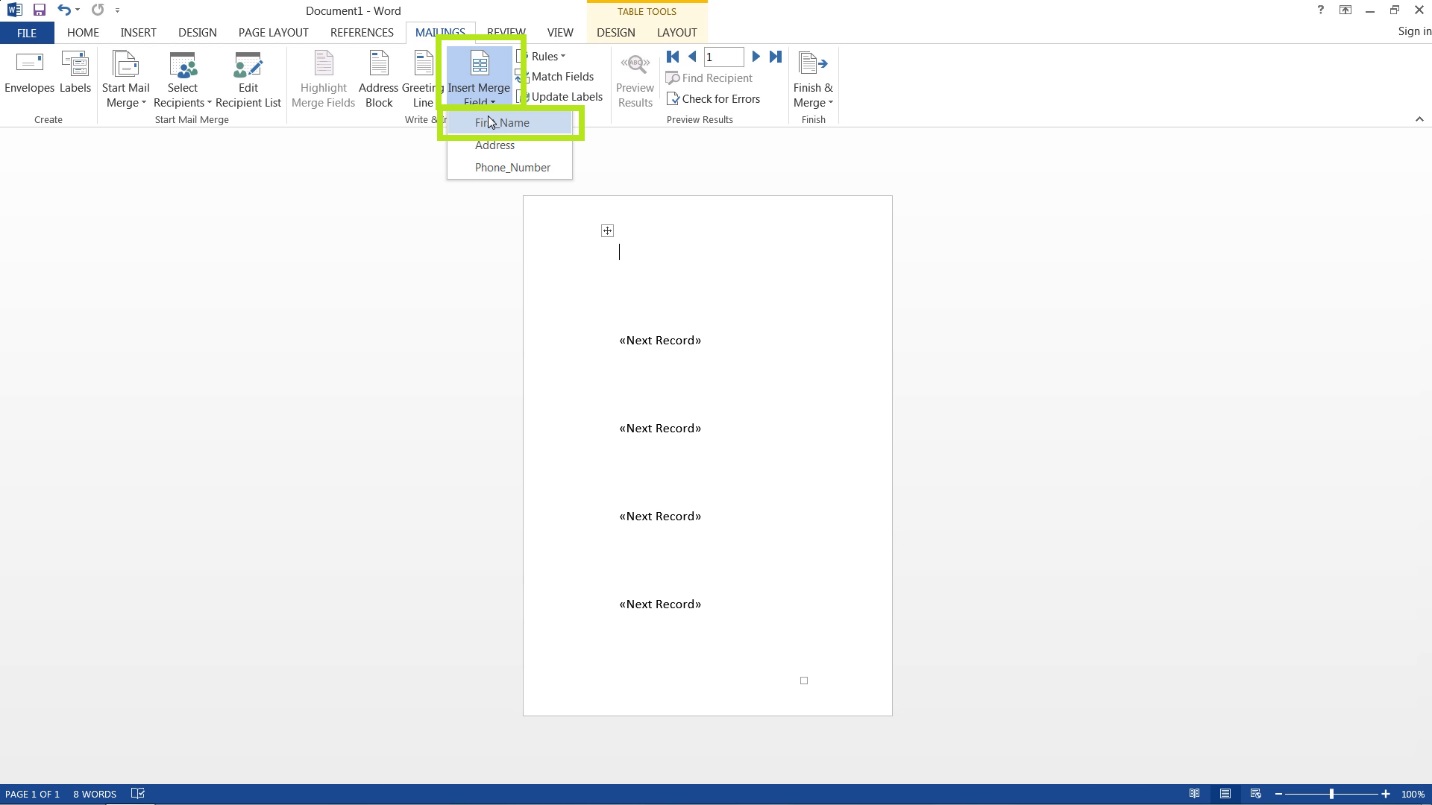Switch to the REFERENCES tab

pyautogui.click(x=362, y=32)
